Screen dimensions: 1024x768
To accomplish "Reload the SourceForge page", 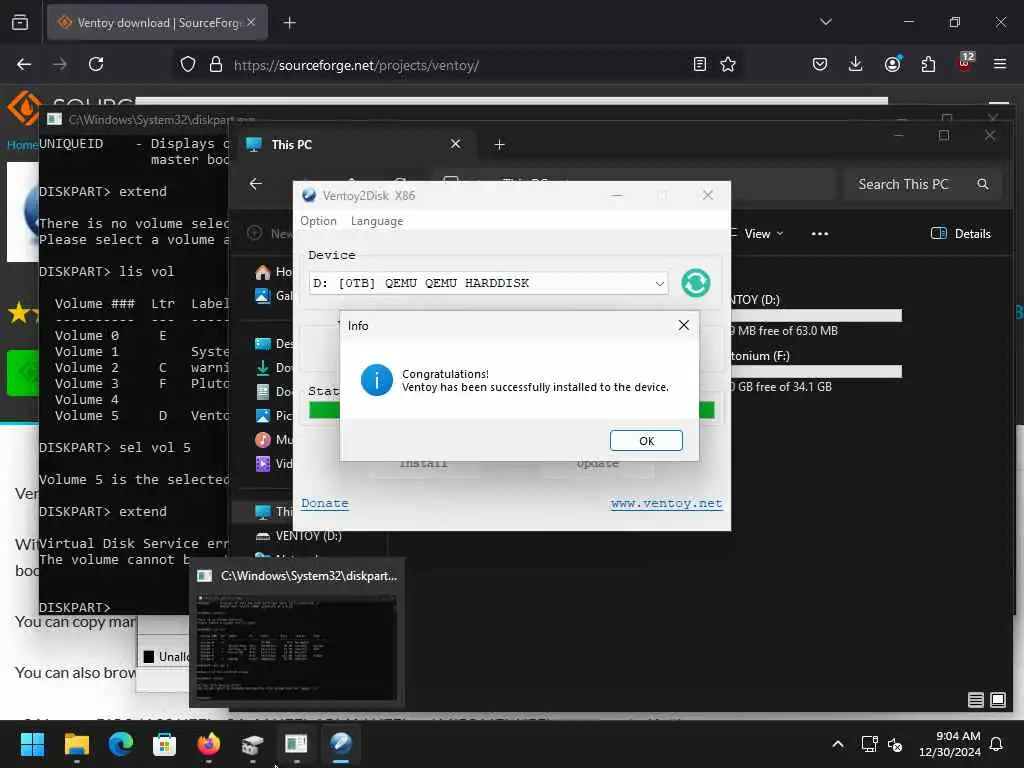I will [96, 64].
